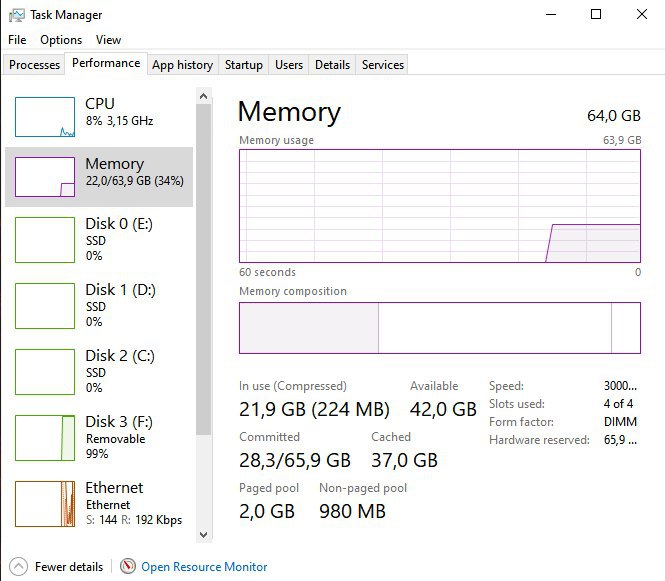Click the Task Manager title bar icon
Viewport: 665px width, 581px height.
14,15
